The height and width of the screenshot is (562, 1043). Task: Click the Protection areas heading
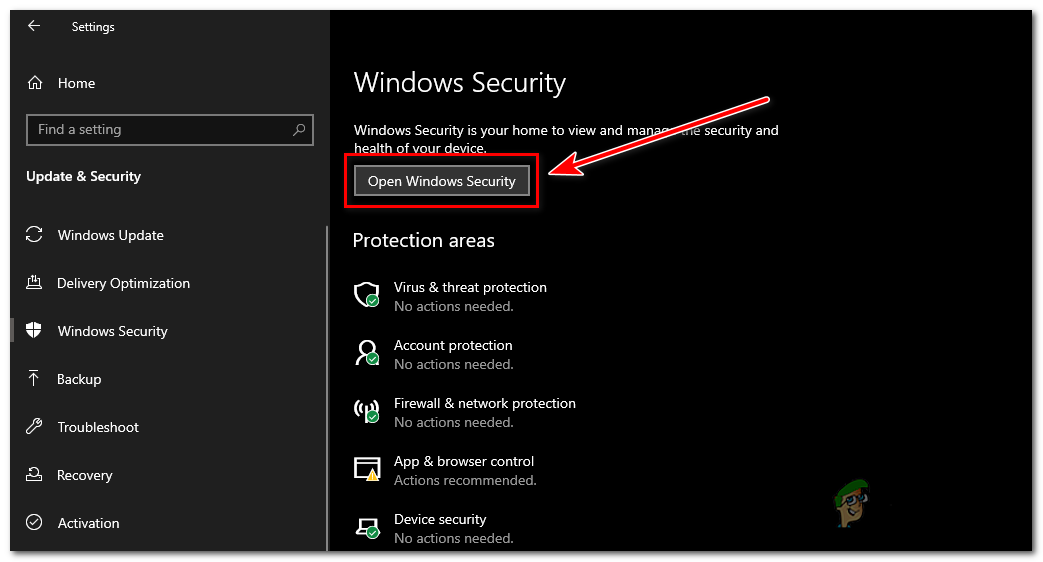424,240
